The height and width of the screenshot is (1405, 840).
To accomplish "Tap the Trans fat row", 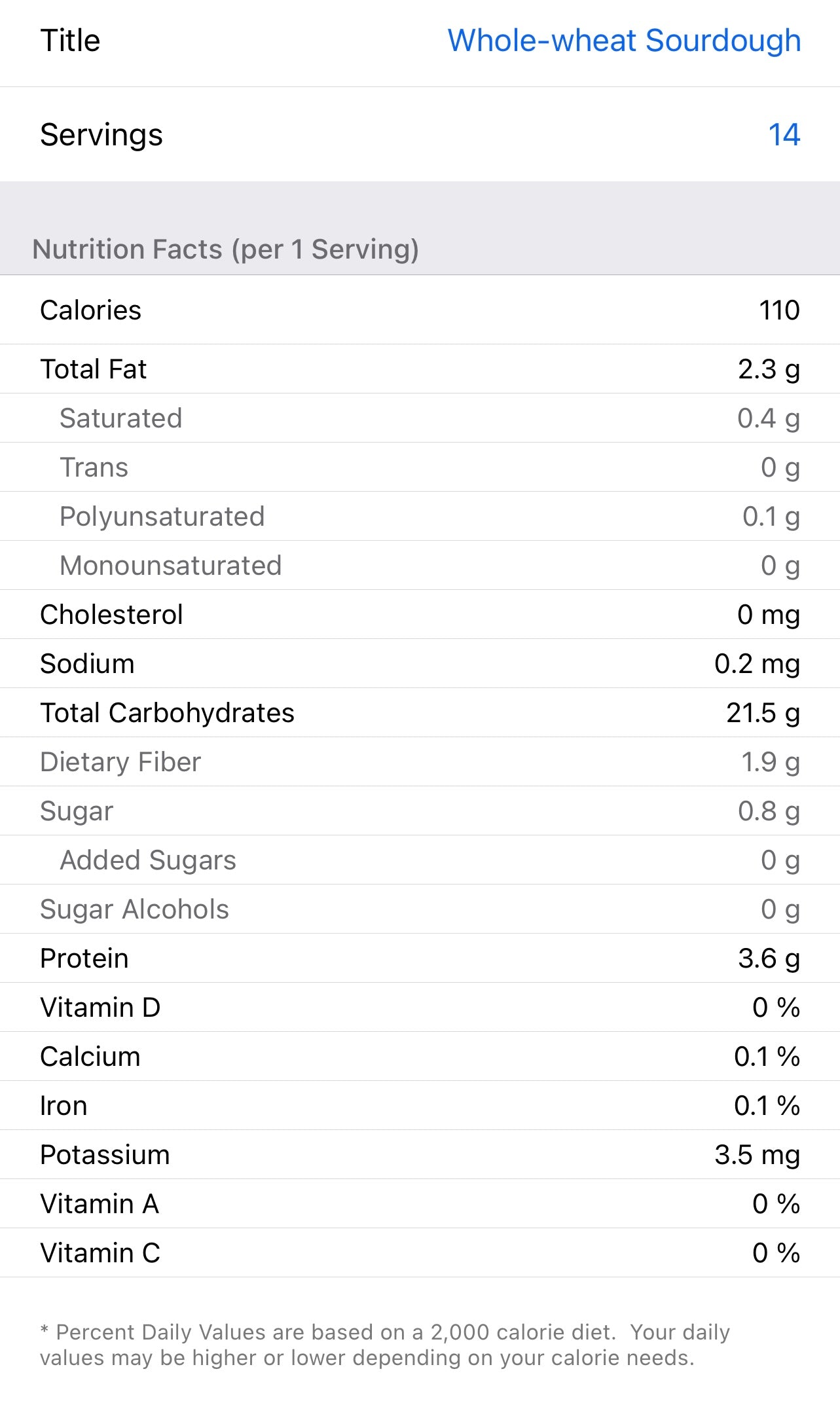I will pyautogui.click(x=419, y=467).
